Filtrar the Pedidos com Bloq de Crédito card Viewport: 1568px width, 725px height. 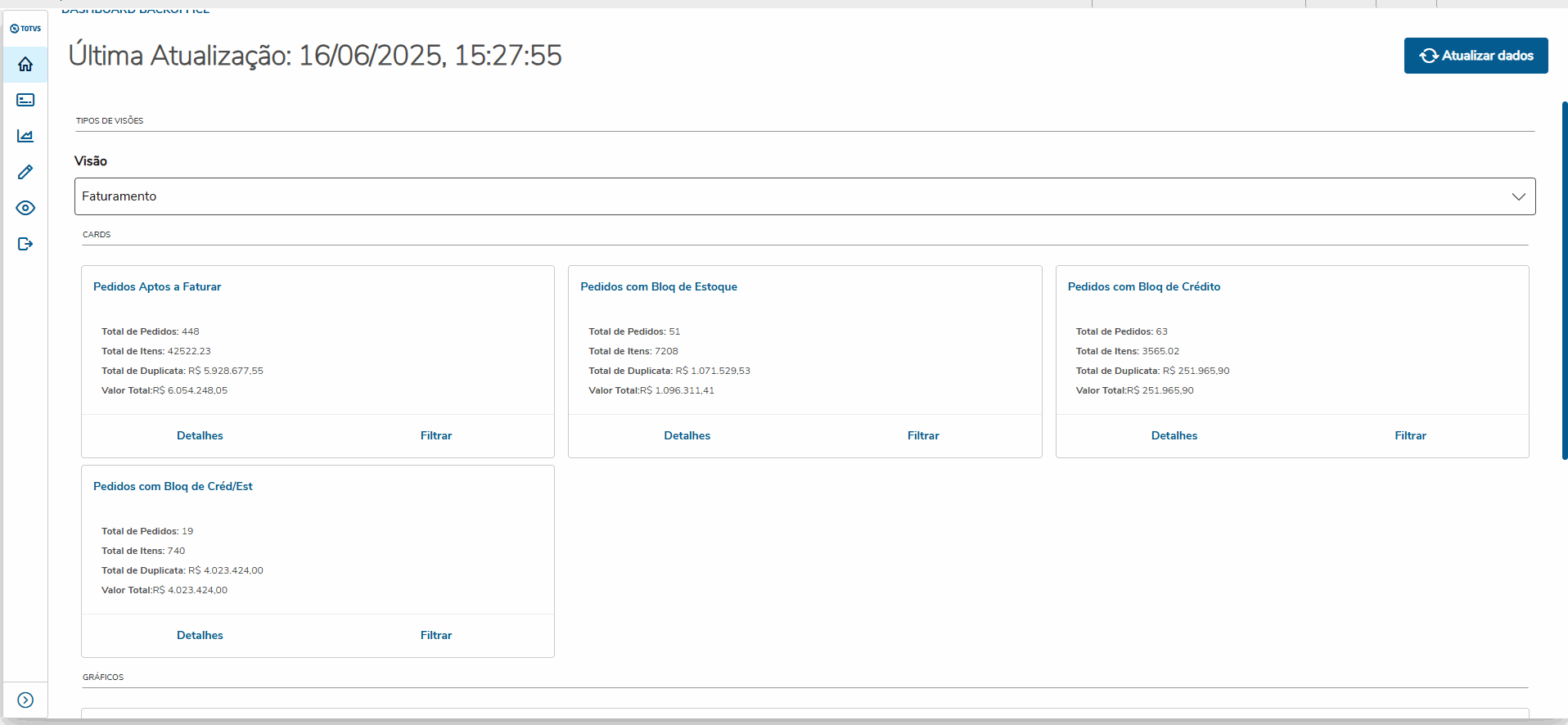click(1410, 435)
